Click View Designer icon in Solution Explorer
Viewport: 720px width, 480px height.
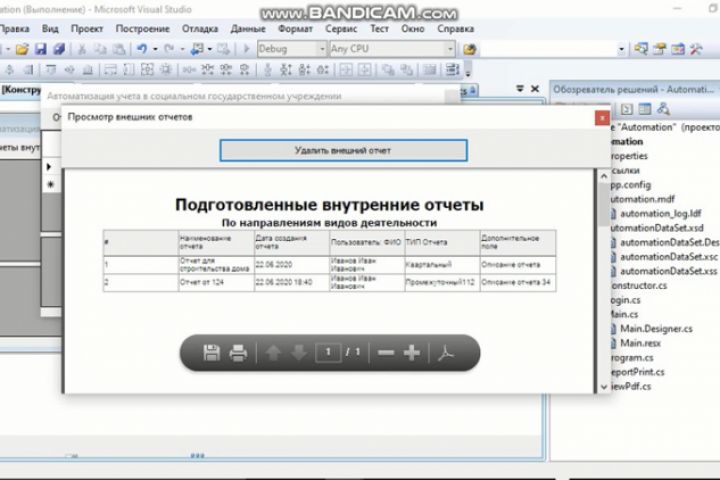pos(645,109)
